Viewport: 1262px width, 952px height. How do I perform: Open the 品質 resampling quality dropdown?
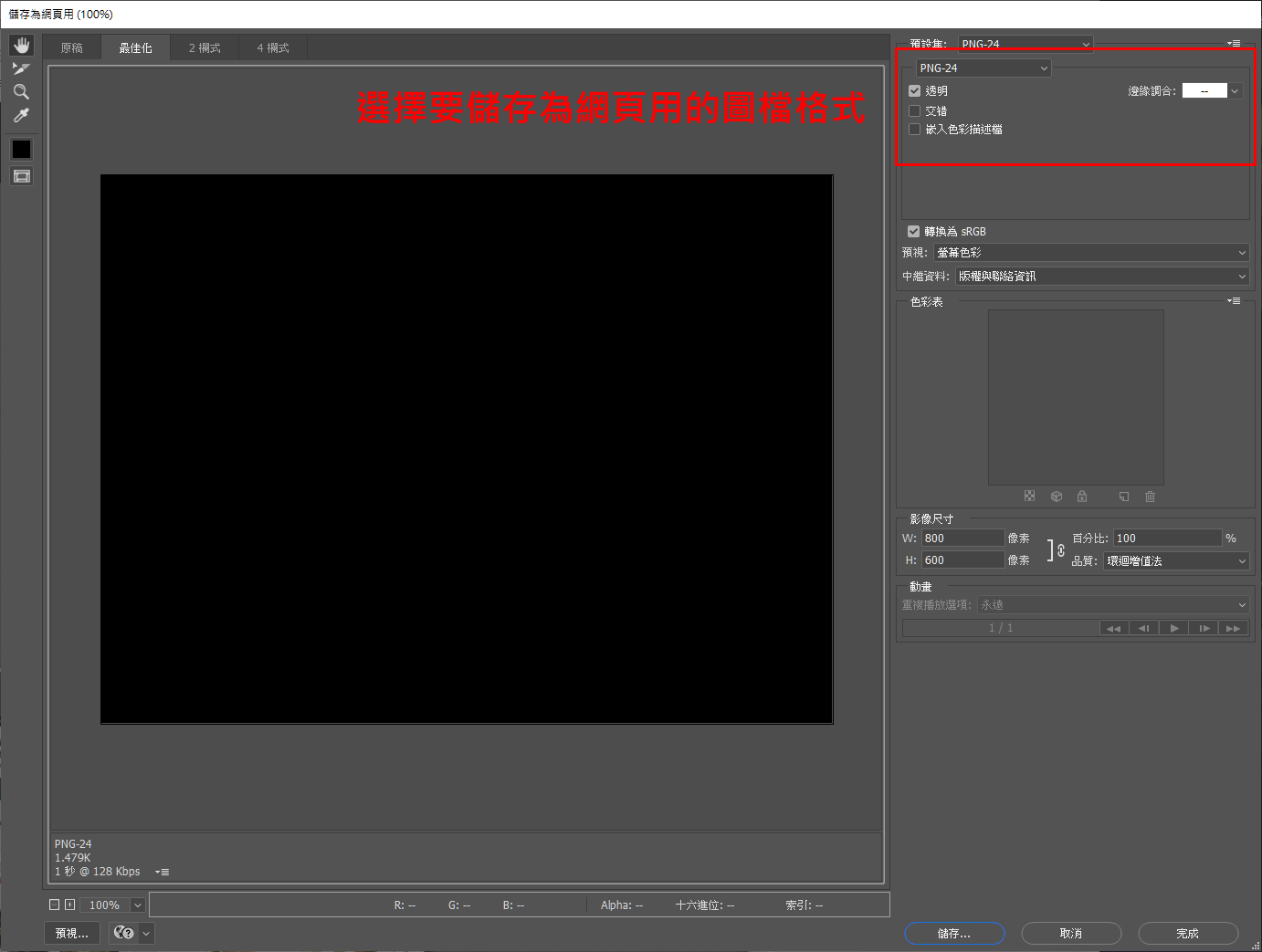(1176, 561)
